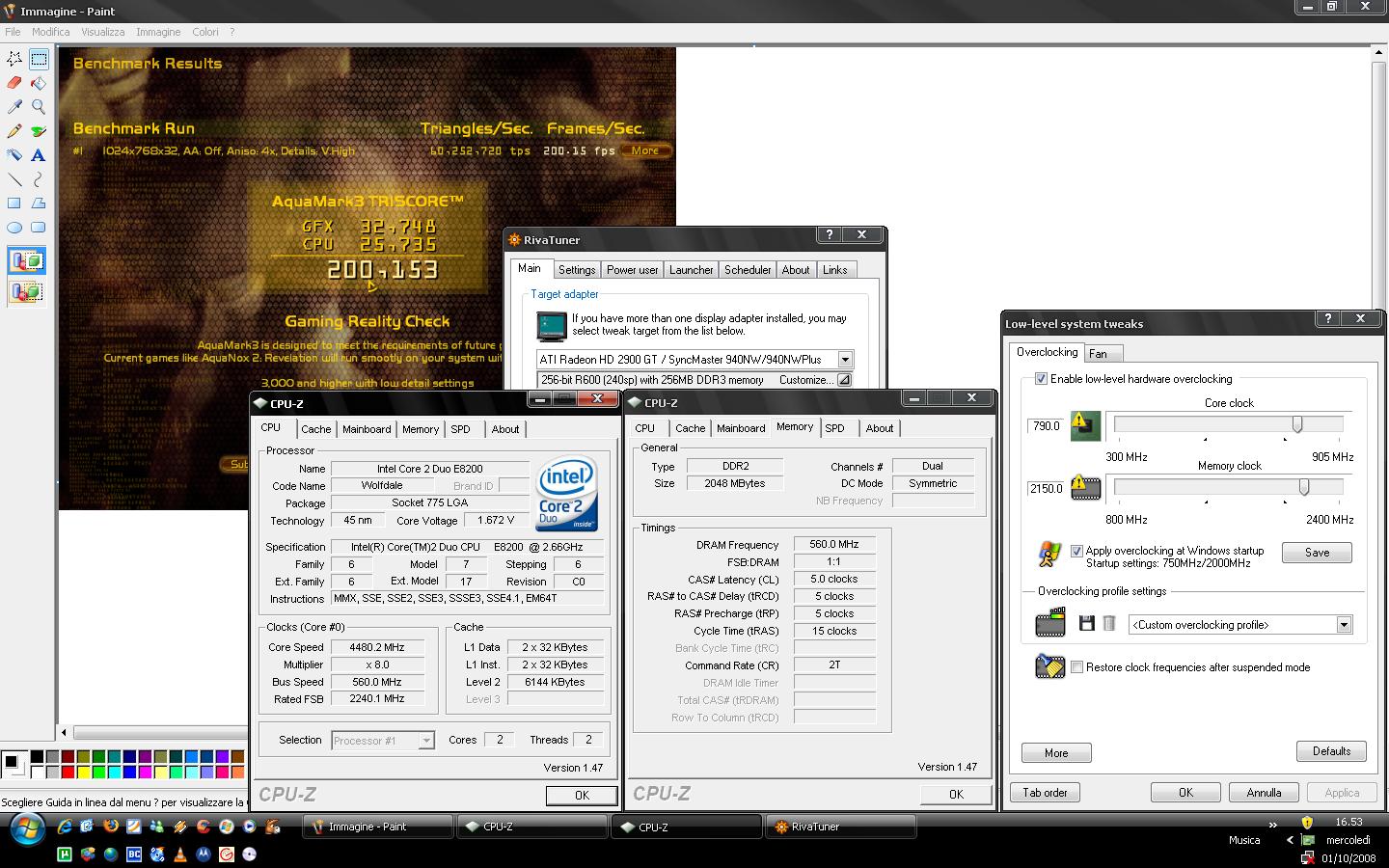This screenshot has height=868, width=1389.
Task: Click Save button for startup overclocking
Action: click(1317, 553)
